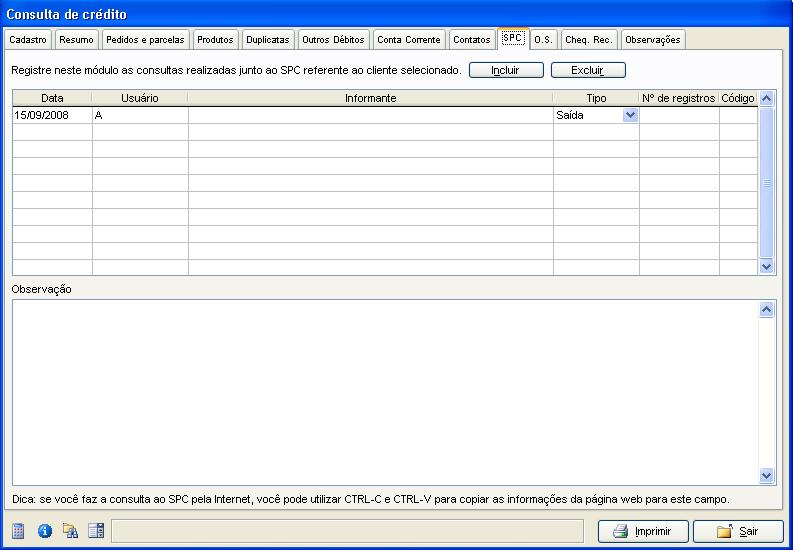Click the Informante column header
Image resolution: width=793 pixels, height=550 pixels.
(370, 98)
